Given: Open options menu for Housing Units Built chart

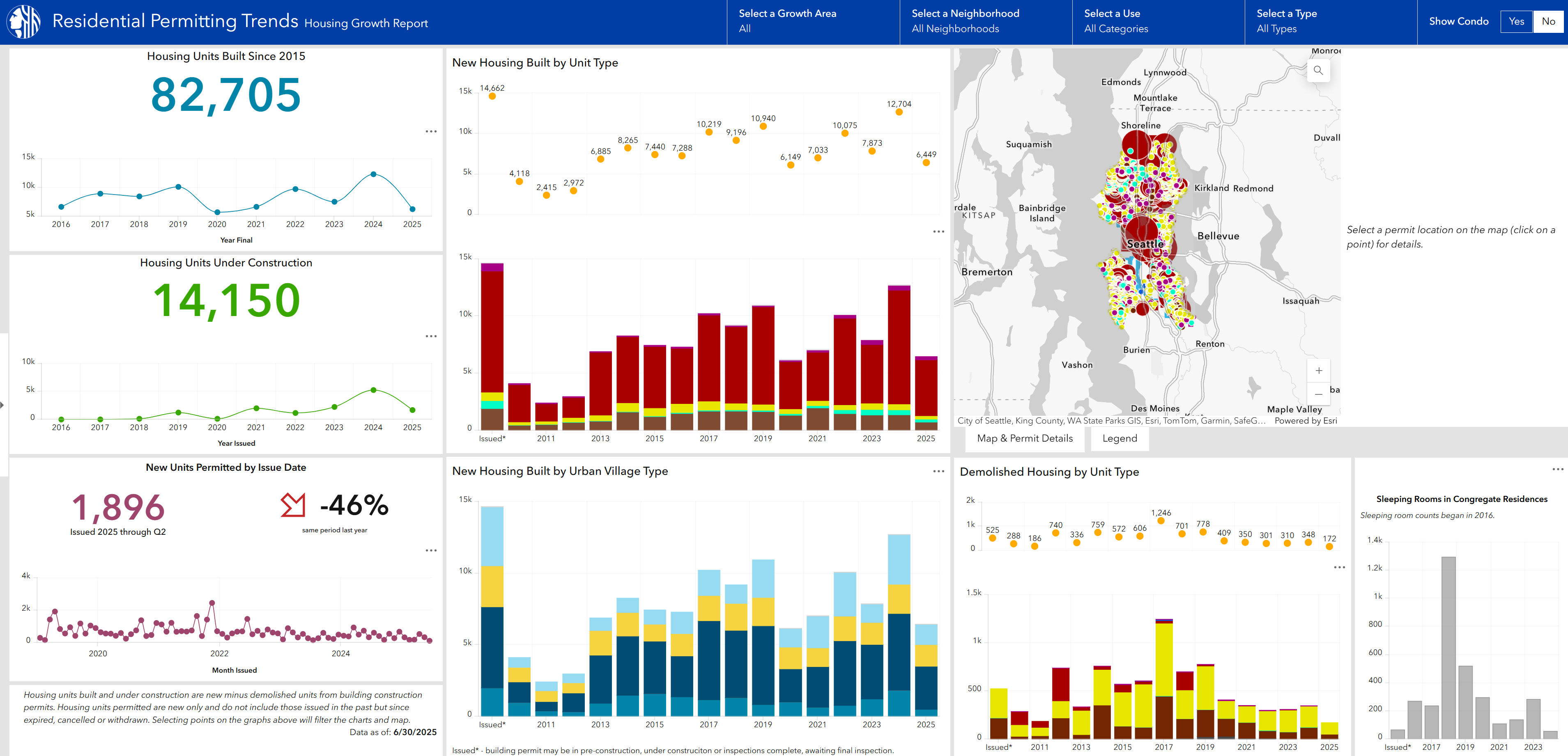Looking at the screenshot, I should coord(431,131).
